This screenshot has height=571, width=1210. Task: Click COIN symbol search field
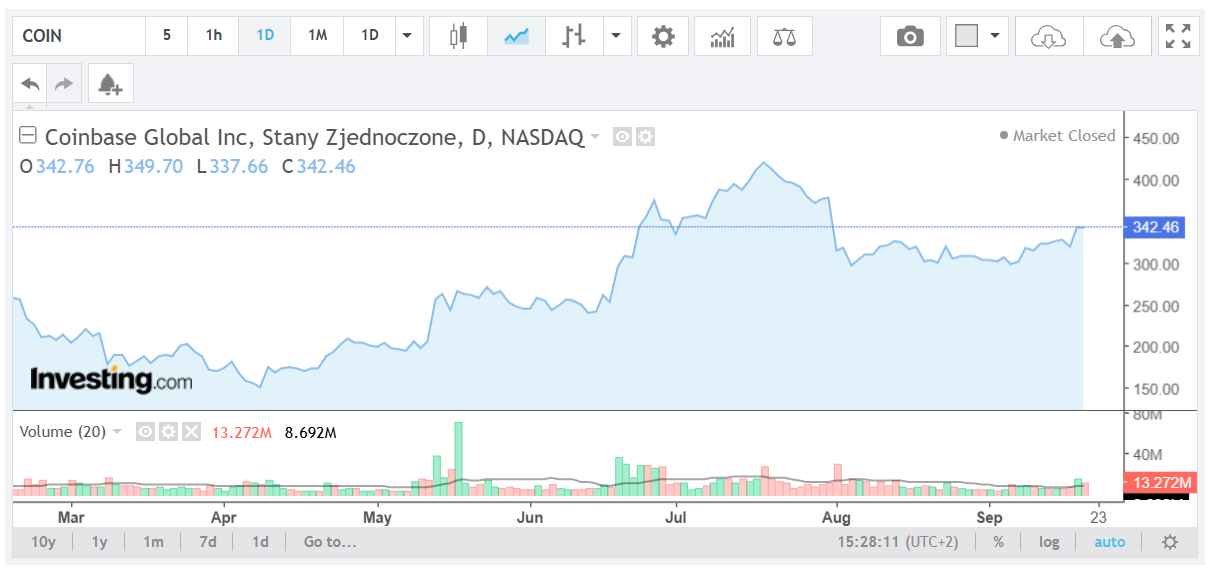coord(79,36)
